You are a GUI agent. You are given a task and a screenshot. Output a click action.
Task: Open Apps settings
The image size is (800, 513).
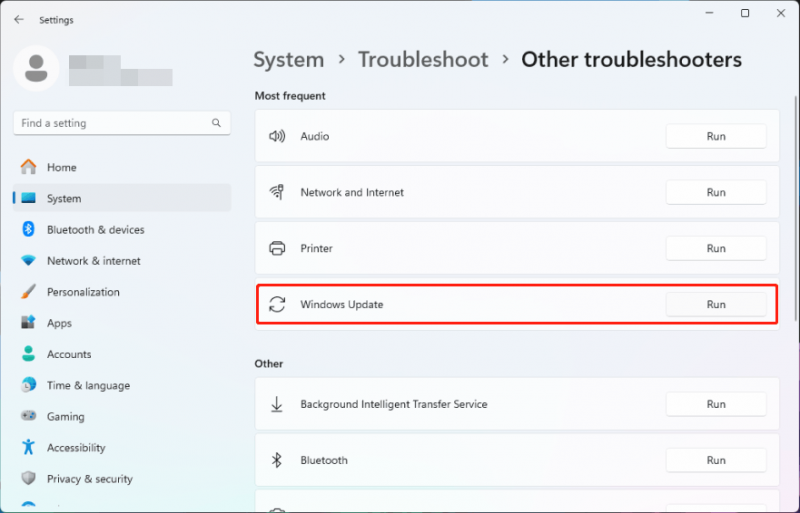pyautogui.click(x=122, y=323)
